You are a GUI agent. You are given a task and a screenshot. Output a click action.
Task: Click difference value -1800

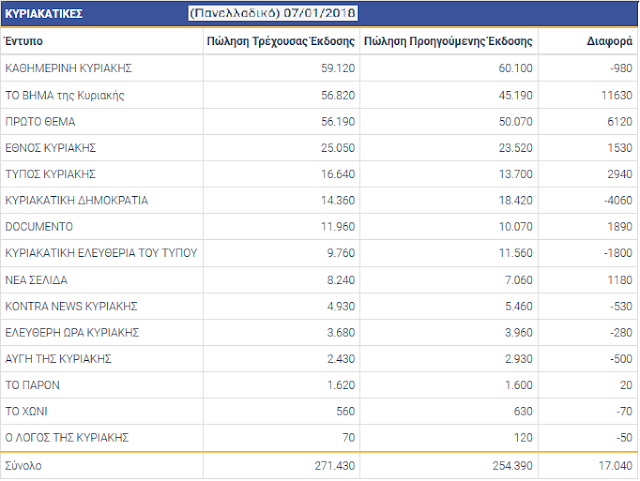(618, 253)
